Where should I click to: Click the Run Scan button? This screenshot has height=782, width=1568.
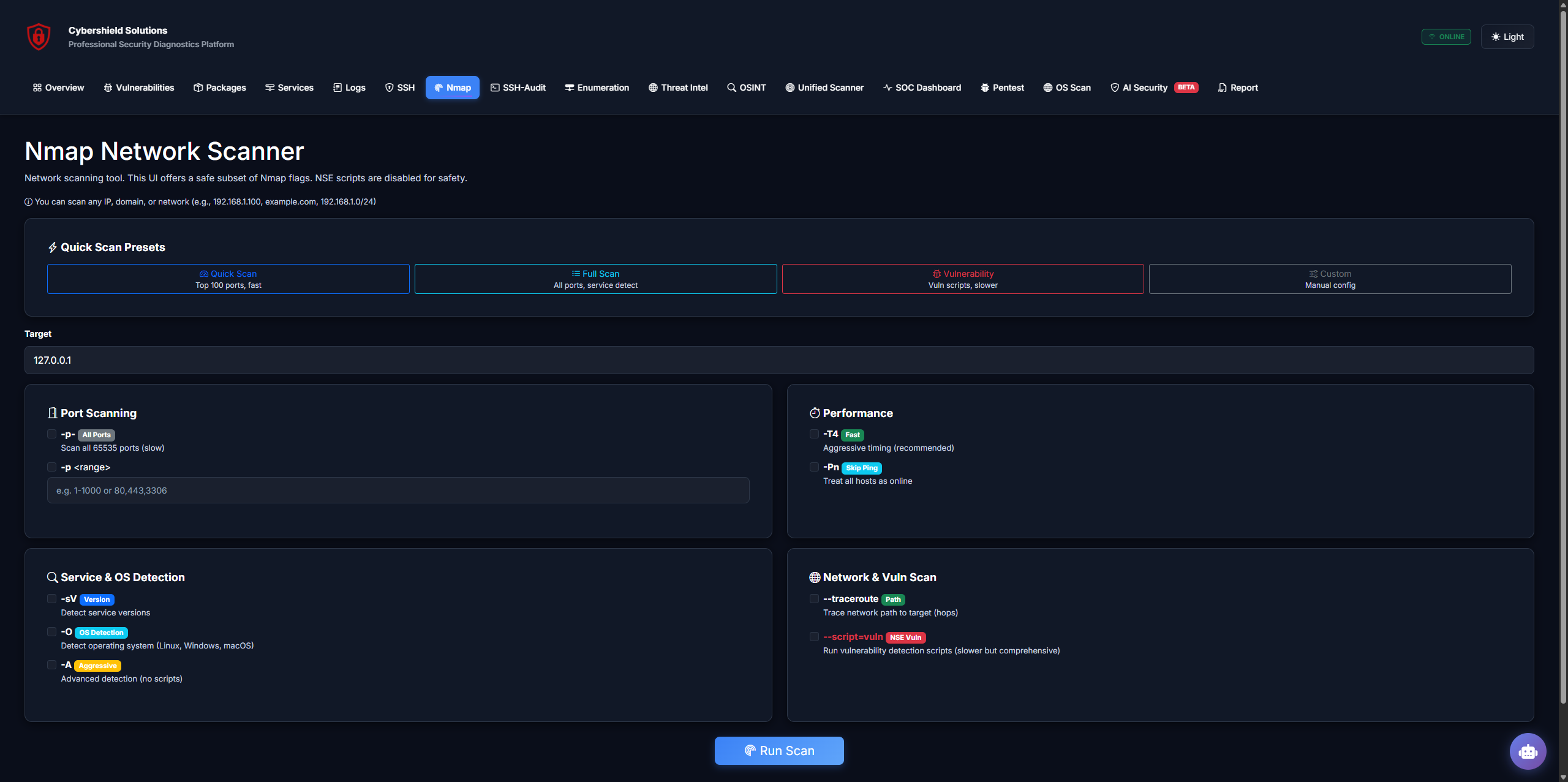tap(779, 750)
